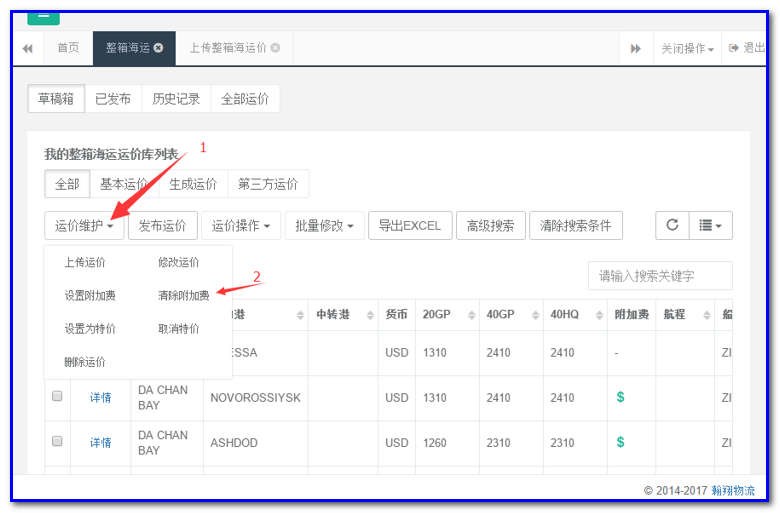Open the 关闭操作 dropdown
The height and width of the screenshot is (513, 780).
(687, 48)
